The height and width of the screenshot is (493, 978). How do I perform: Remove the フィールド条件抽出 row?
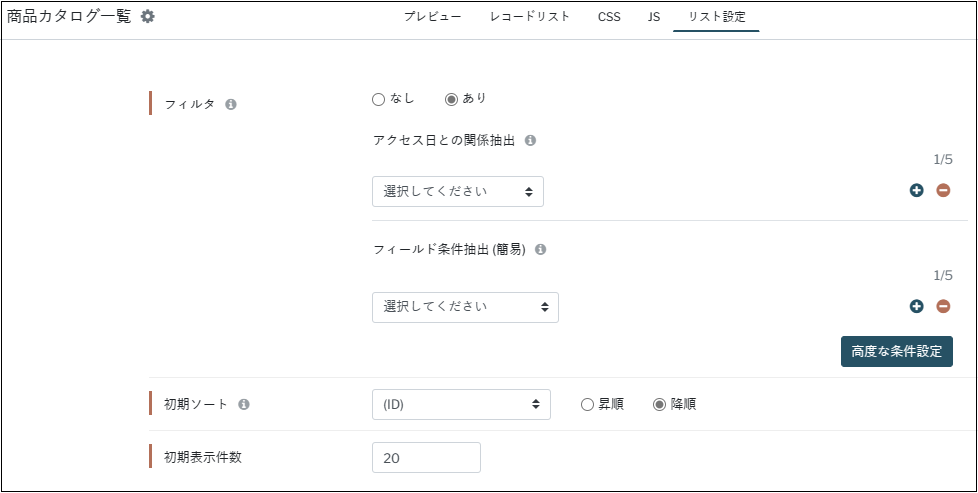point(943,306)
